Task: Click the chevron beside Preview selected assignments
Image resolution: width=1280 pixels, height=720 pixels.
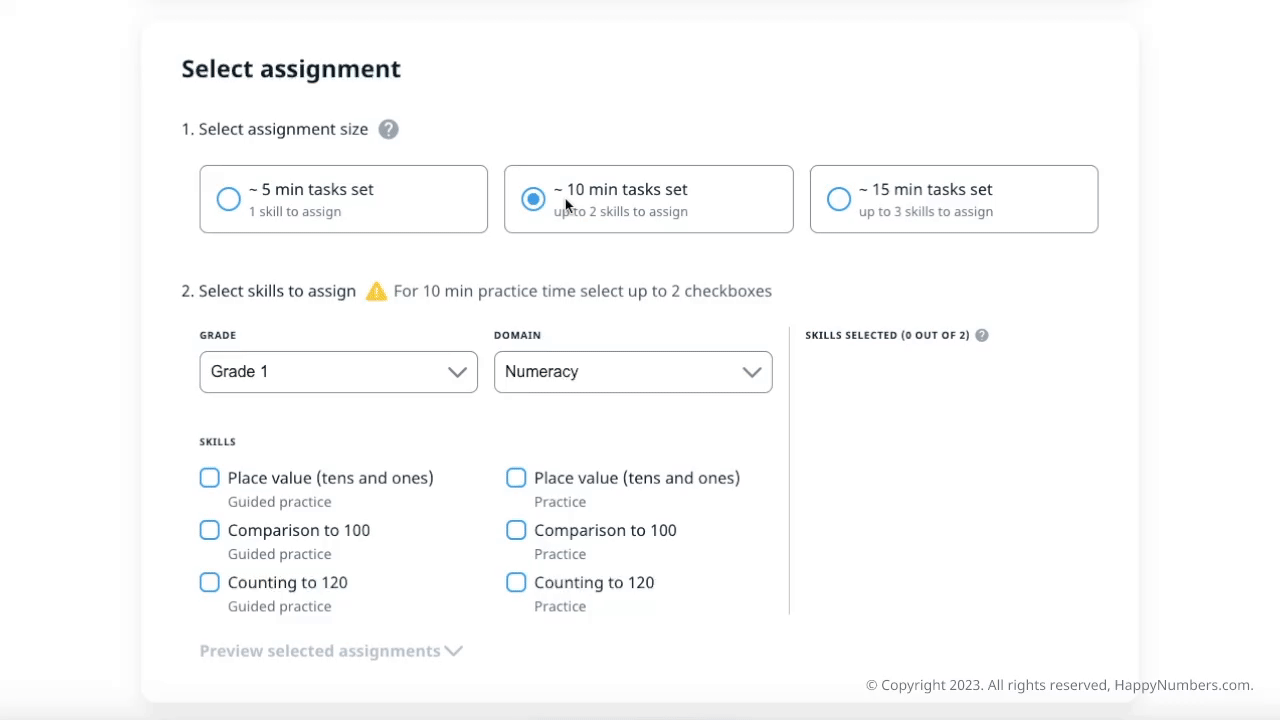Action: [454, 651]
